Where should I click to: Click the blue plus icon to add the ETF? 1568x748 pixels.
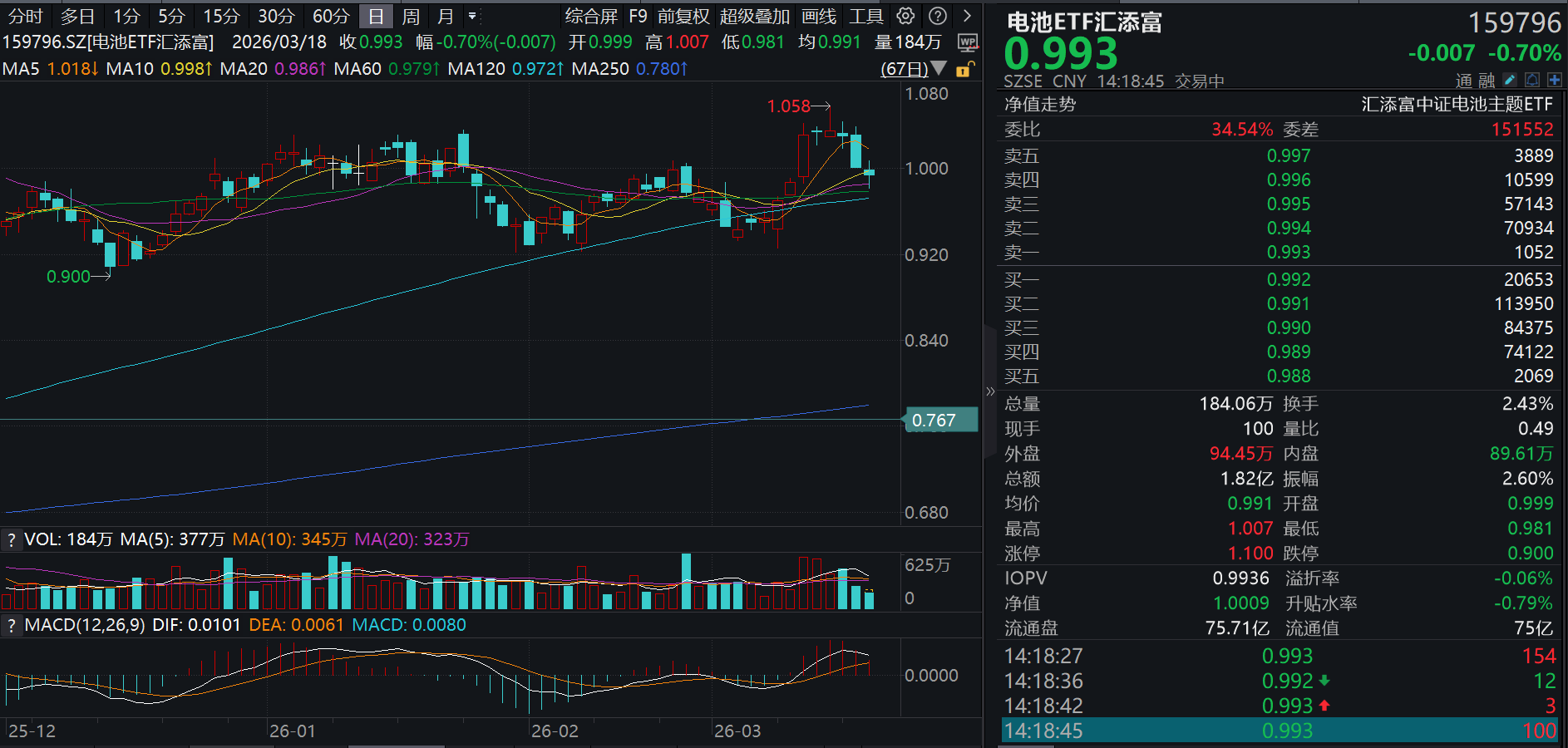[x=1553, y=81]
